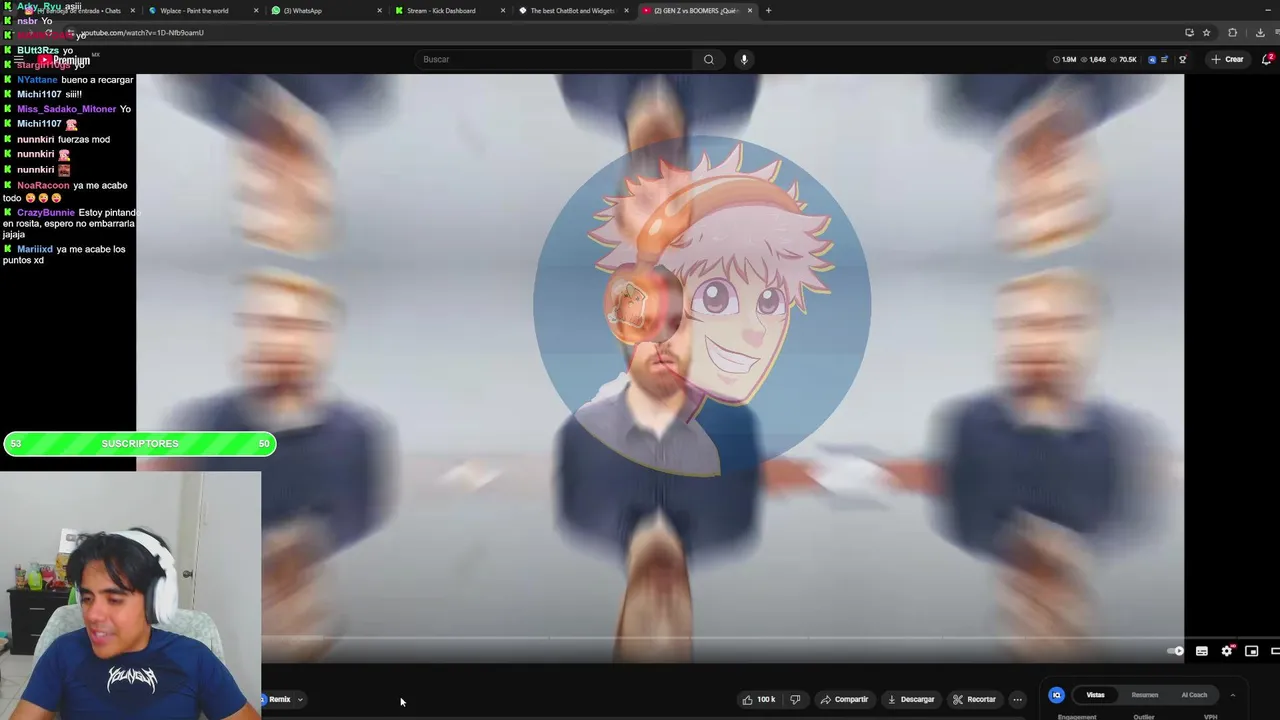Click CrazyBunnie username in chat

click(46, 212)
